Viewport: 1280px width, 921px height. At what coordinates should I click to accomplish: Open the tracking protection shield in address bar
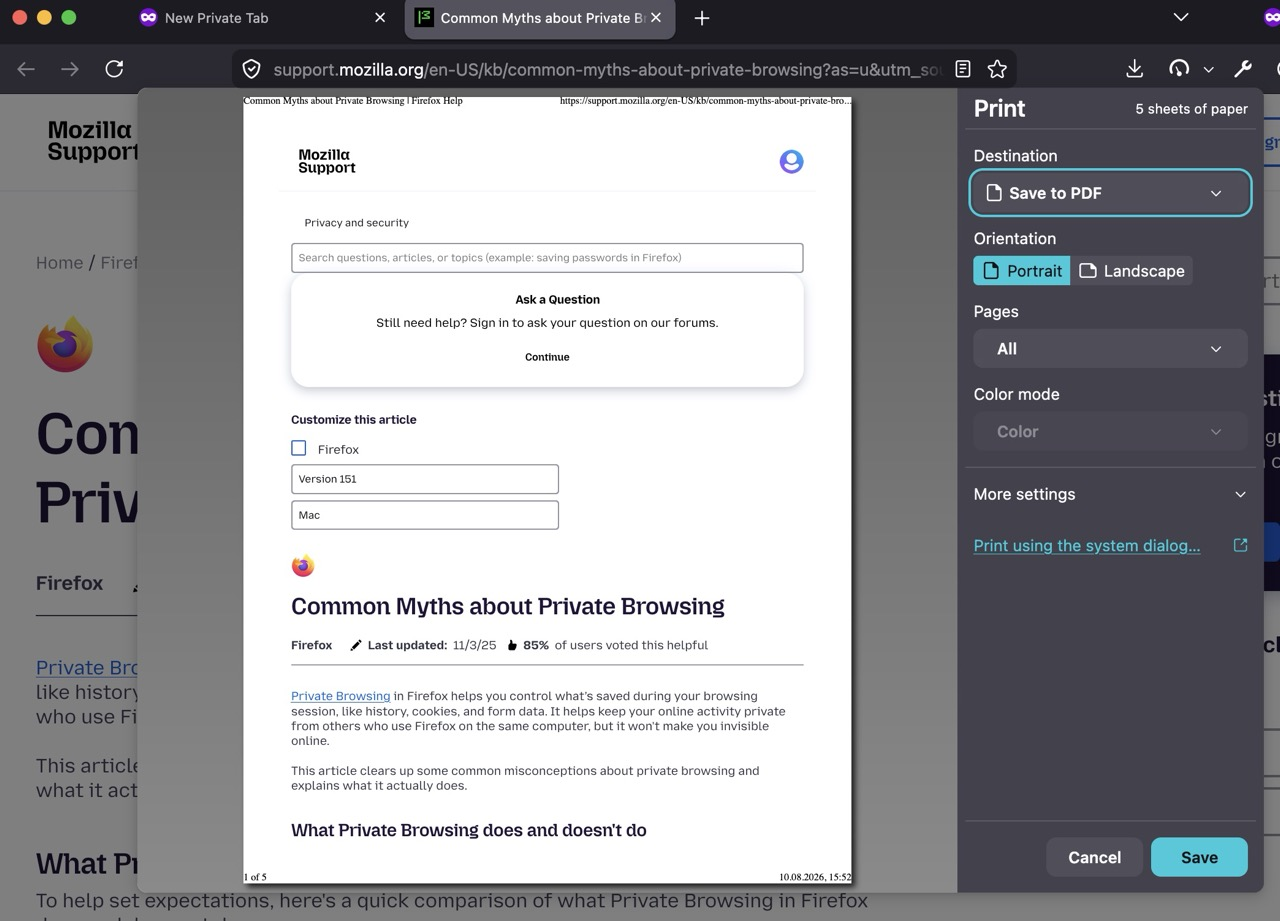[x=252, y=69]
